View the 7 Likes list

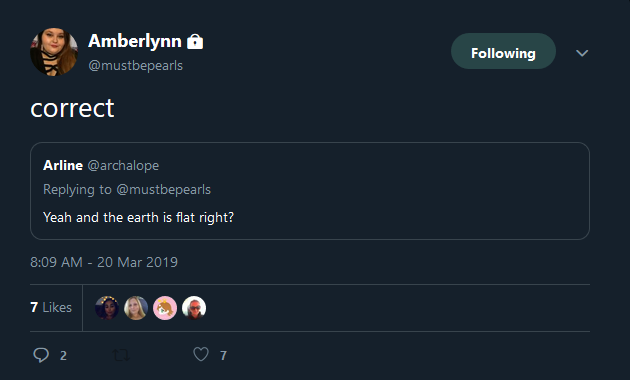[51, 307]
